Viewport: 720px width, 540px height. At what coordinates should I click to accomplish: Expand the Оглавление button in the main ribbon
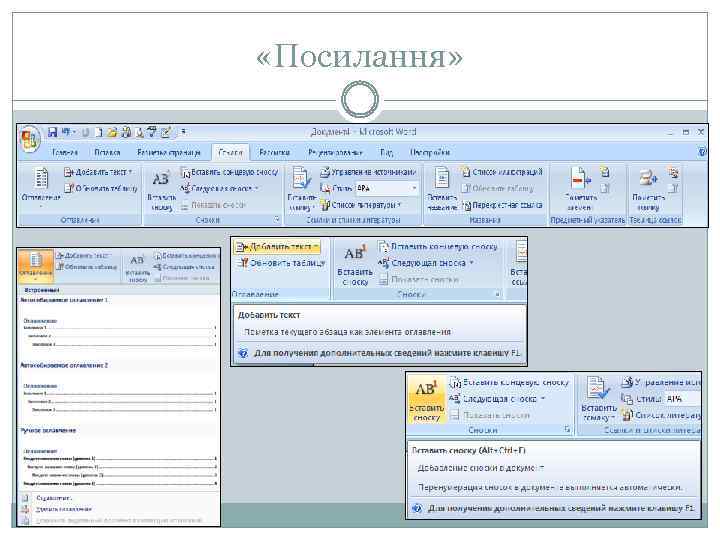coord(41,186)
